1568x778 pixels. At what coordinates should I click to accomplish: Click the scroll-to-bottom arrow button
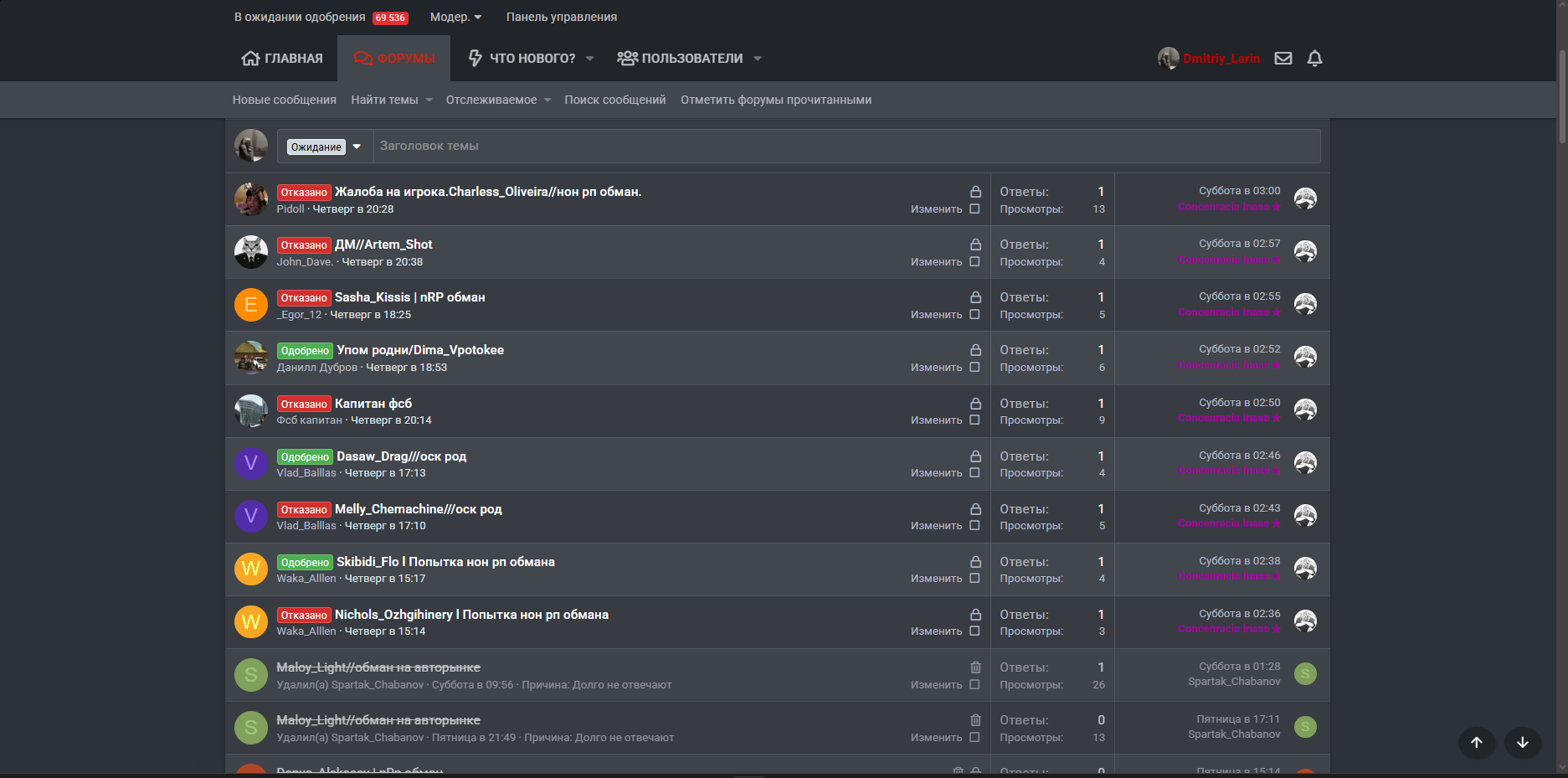[x=1522, y=742]
